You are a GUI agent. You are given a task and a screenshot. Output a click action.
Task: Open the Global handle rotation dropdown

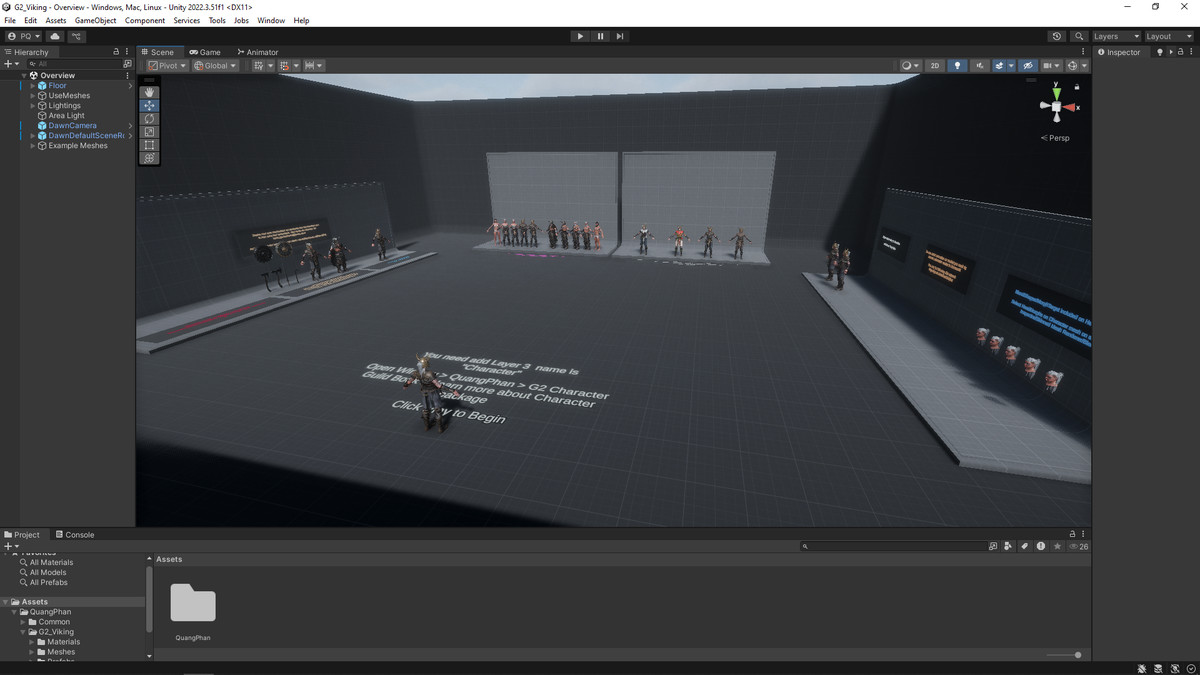215,66
